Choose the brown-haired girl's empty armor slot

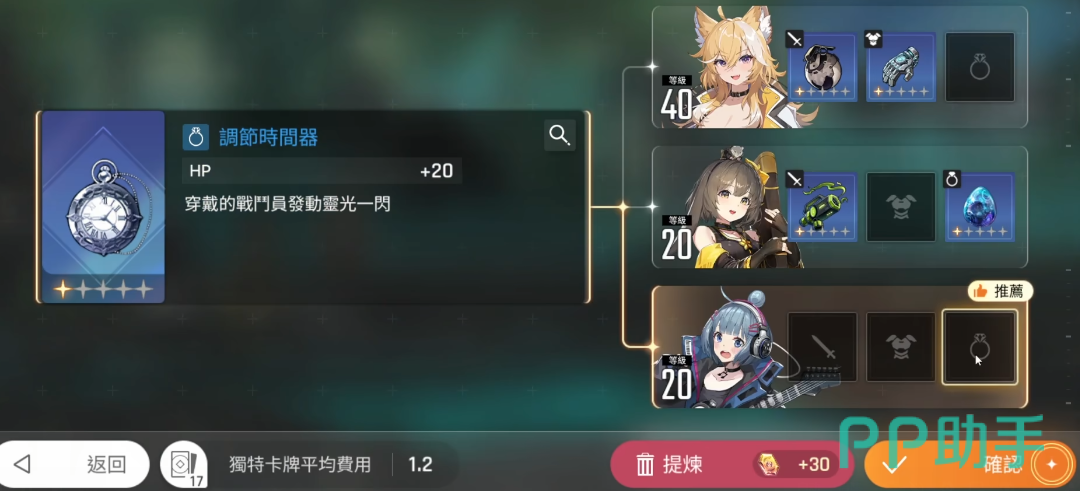901,207
